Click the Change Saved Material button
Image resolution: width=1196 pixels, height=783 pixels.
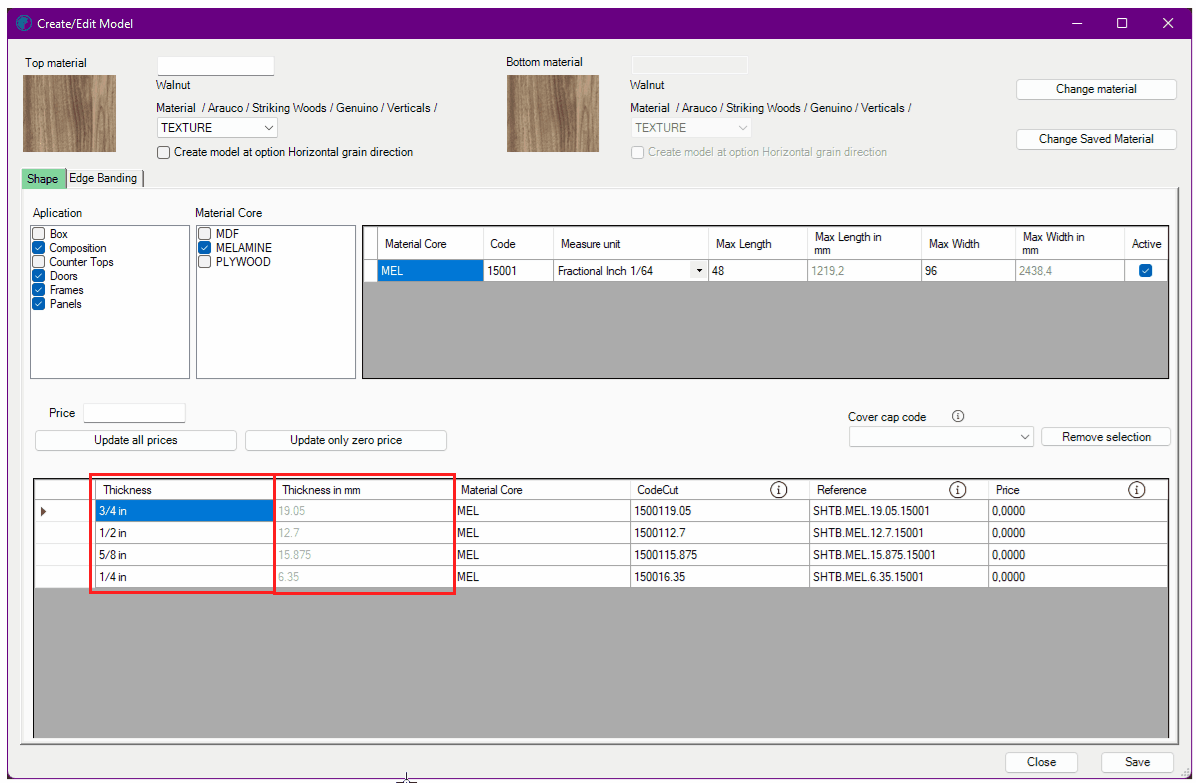coord(1096,139)
